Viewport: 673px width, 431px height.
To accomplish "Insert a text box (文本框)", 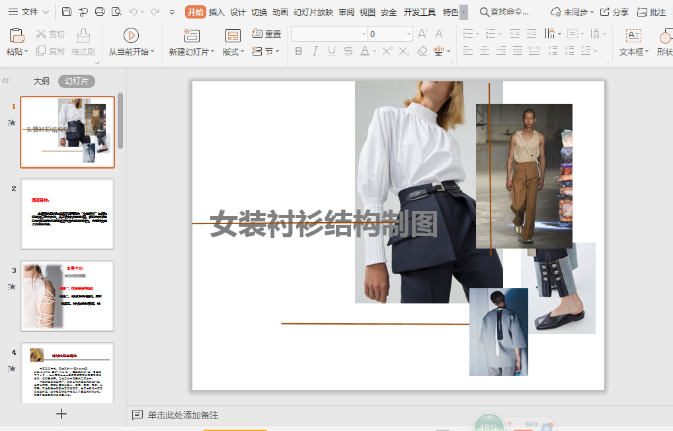I will click(632, 36).
